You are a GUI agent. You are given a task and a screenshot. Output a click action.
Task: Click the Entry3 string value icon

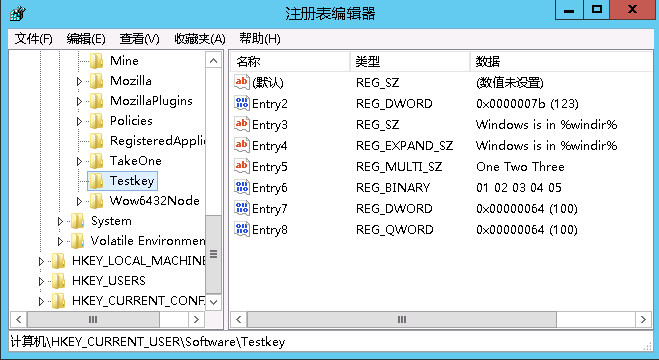pos(242,124)
